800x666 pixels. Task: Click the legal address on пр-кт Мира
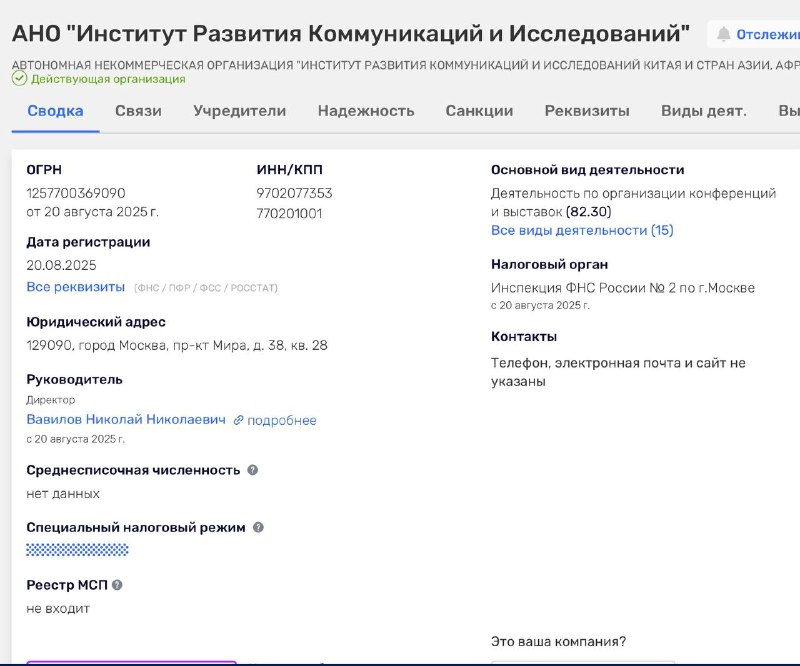[177, 345]
